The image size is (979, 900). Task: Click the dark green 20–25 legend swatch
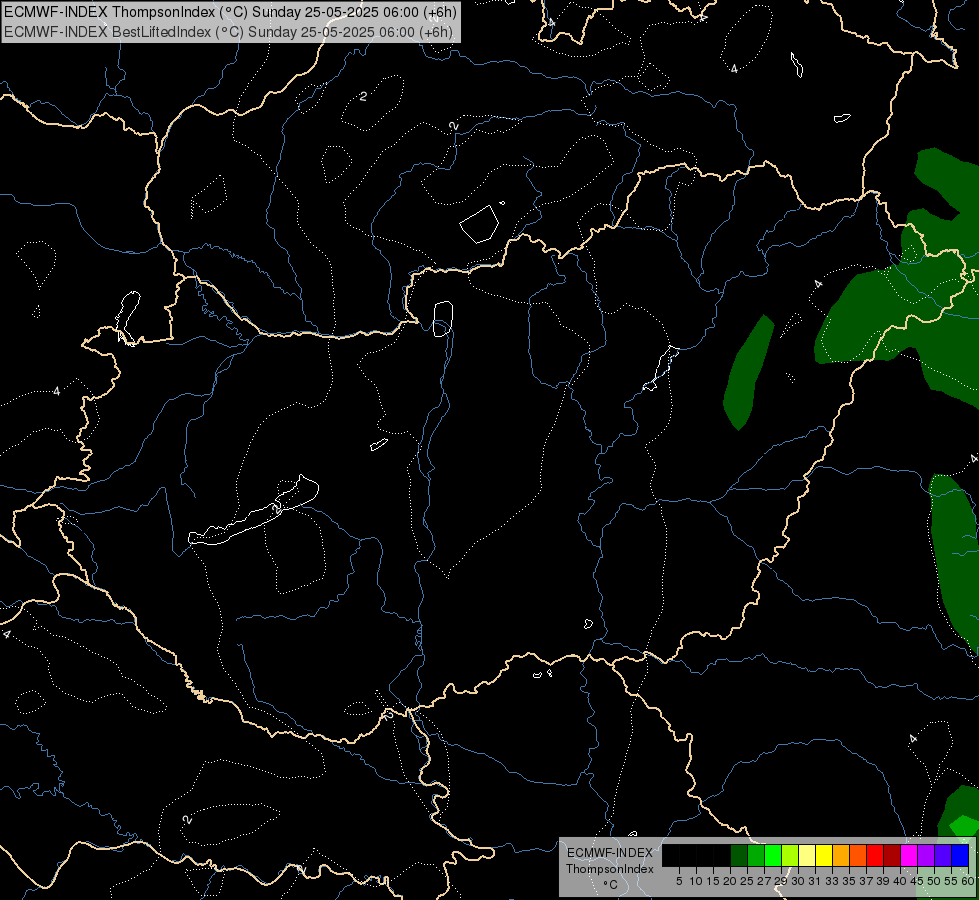pos(739,855)
